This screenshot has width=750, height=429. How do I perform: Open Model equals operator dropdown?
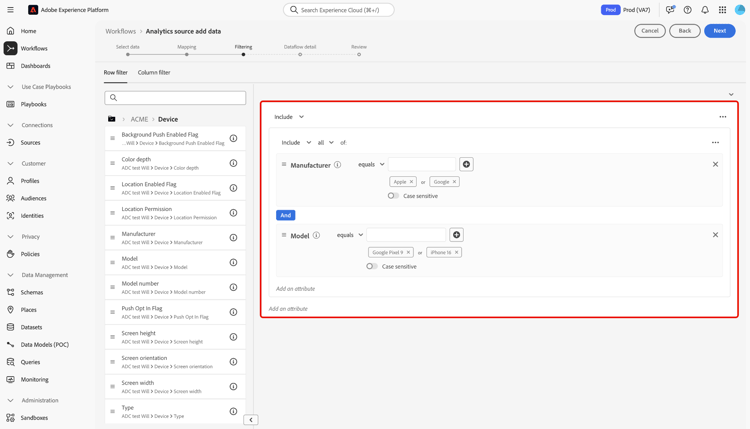pyautogui.click(x=350, y=235)
